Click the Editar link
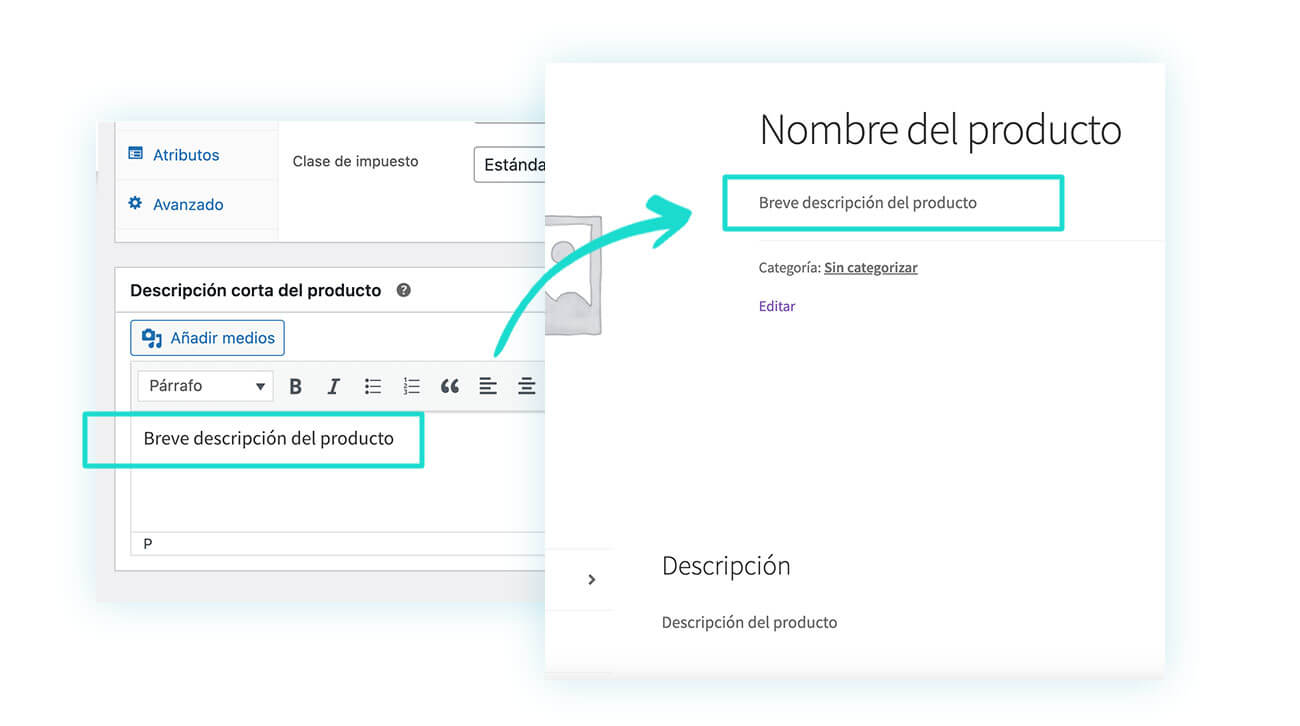The height and width of the screenshot is (726, 1300). (x=777, y=306)
